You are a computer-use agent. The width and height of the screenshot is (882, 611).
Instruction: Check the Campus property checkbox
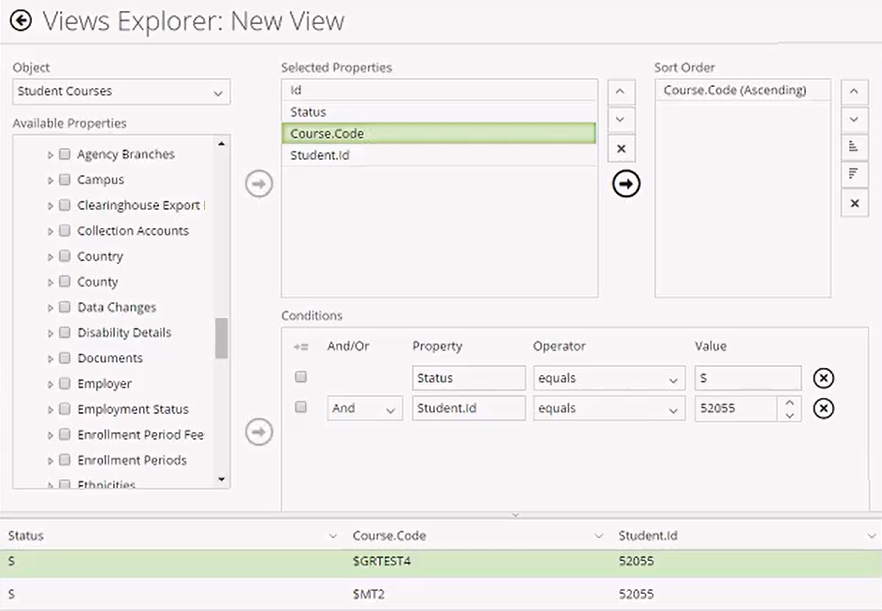pyautogui.click(x=64, y=180)
